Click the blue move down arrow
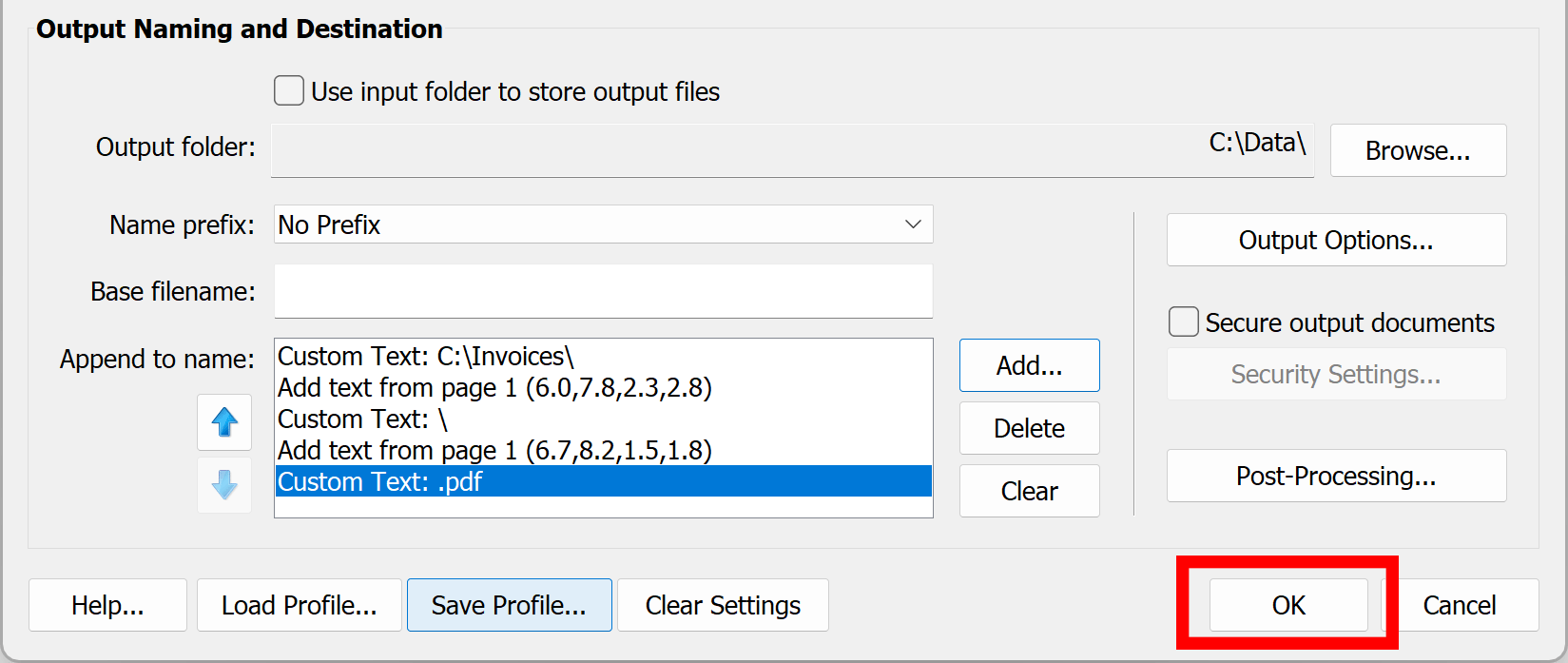This screenshot has width=1568, height=663. [x=224, y=485]
